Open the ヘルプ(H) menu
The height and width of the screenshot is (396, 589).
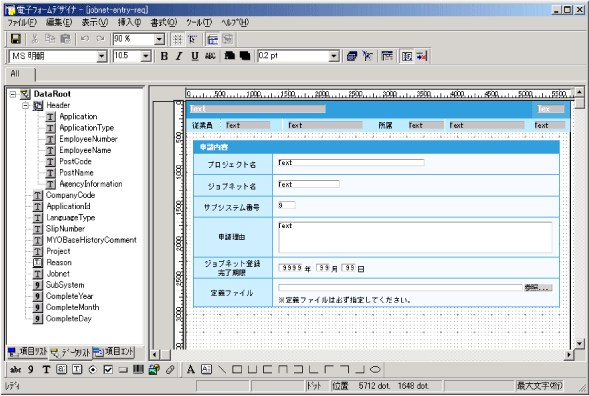pos(235,23)
